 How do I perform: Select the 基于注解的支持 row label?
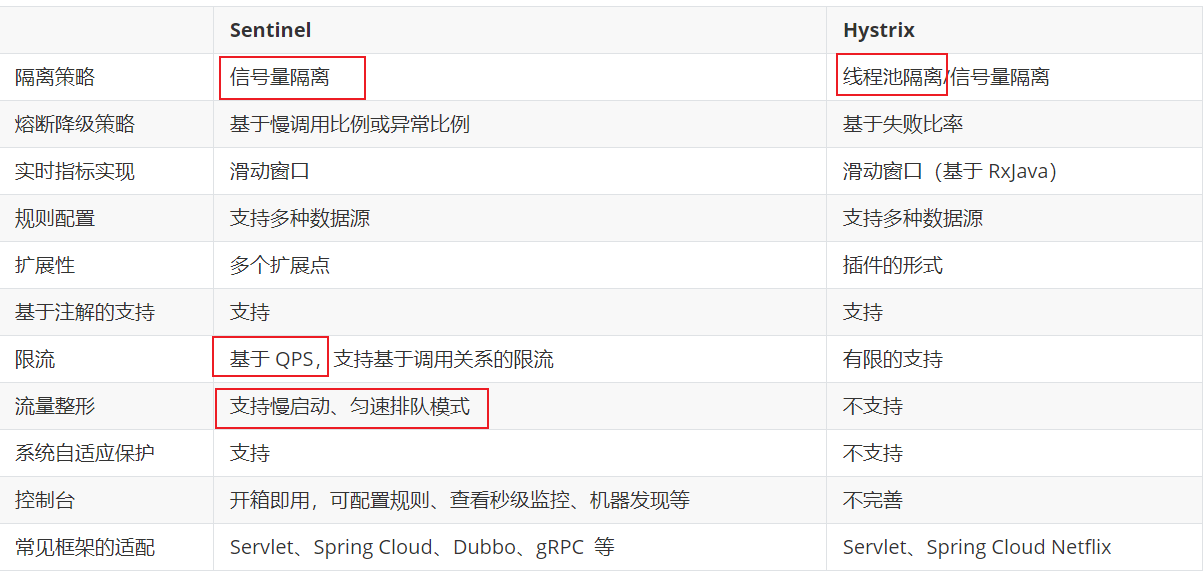(85, 312)
